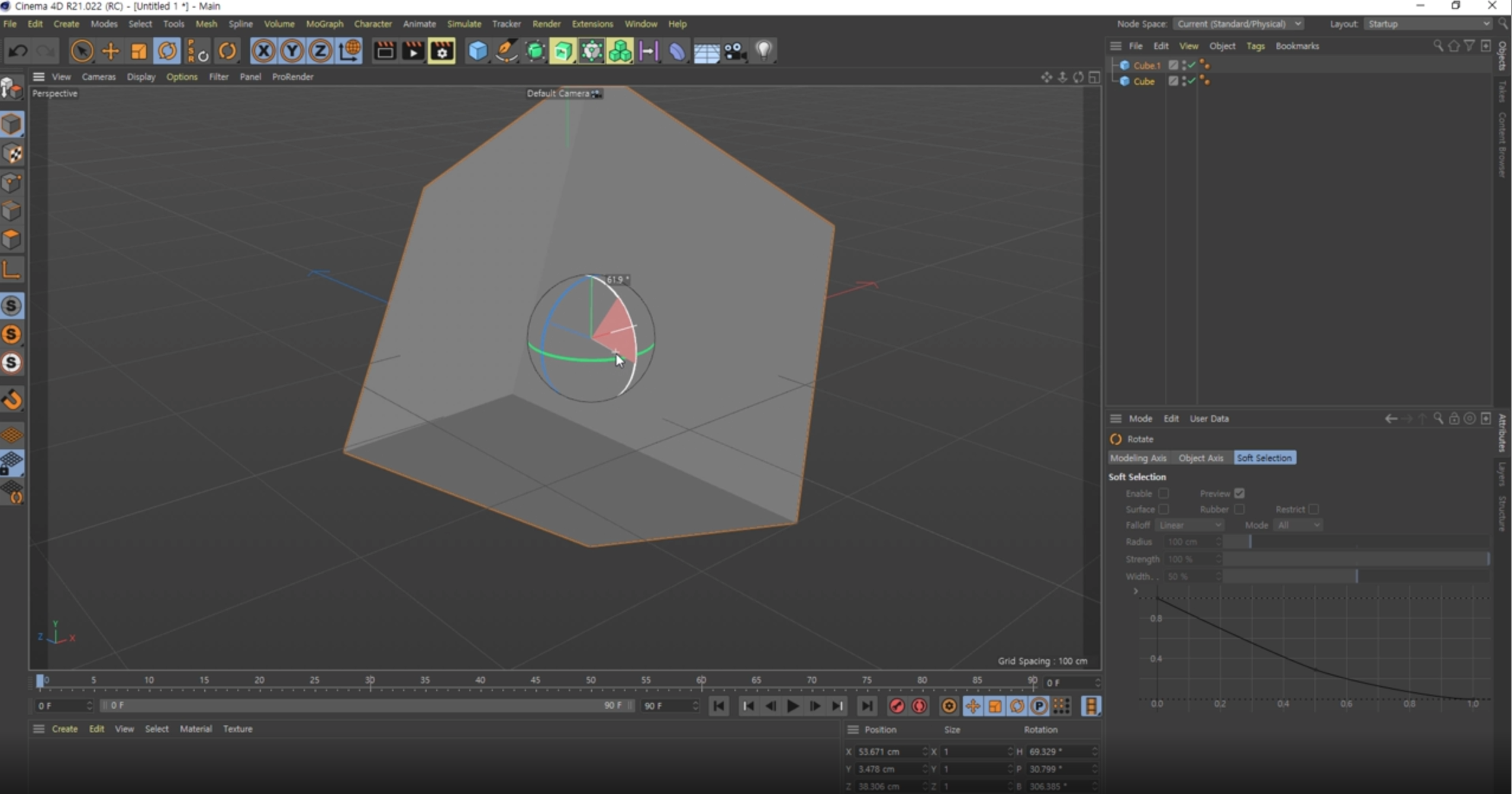The height and width of the screenshot is (794, 1512).
Task: Open the Edit Render Settings icon
Action: pos(441,52)
